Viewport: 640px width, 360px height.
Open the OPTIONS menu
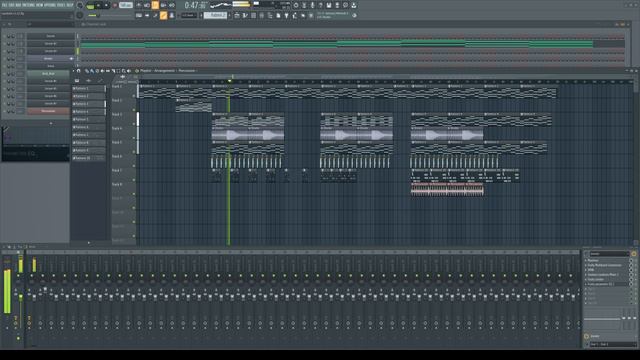point(51,5)
